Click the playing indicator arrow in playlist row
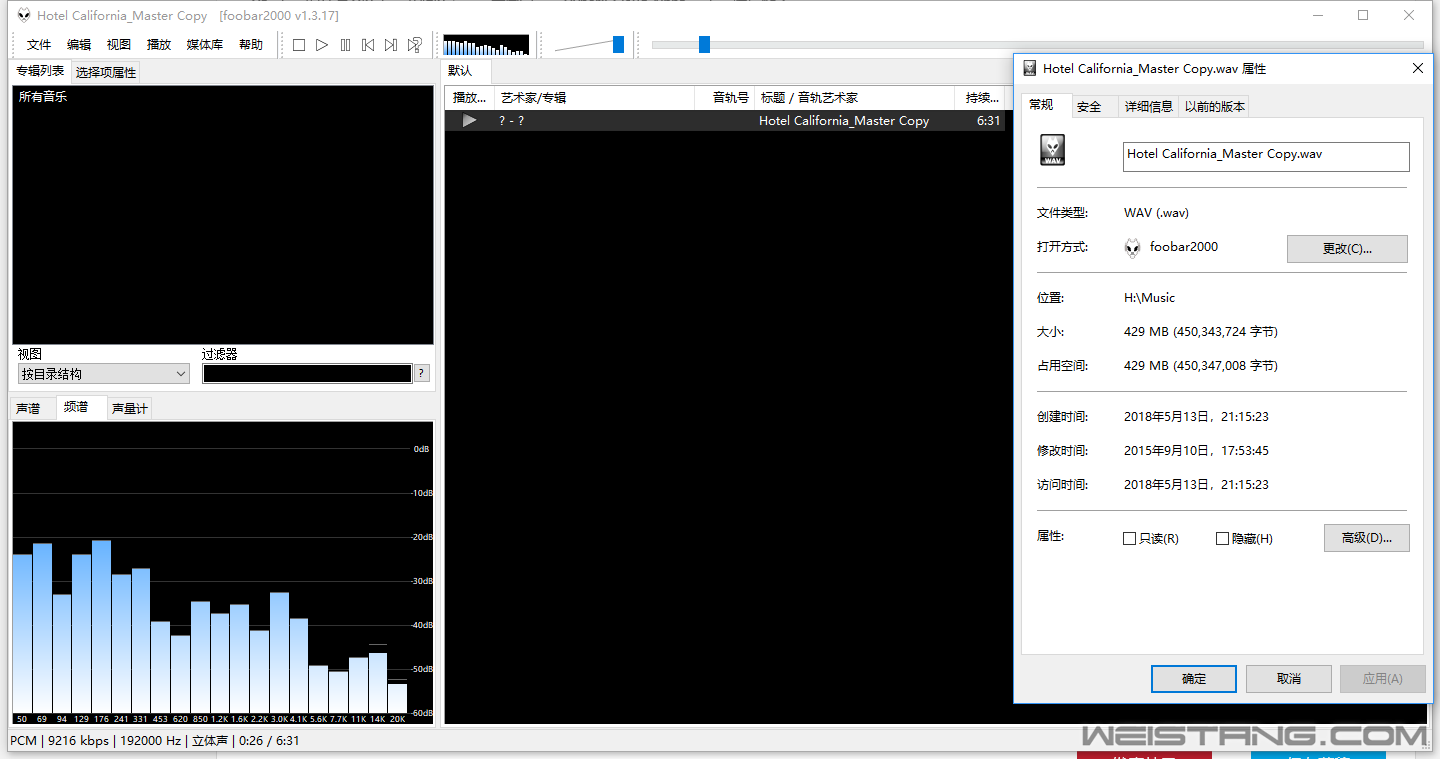 click(469, 120)
